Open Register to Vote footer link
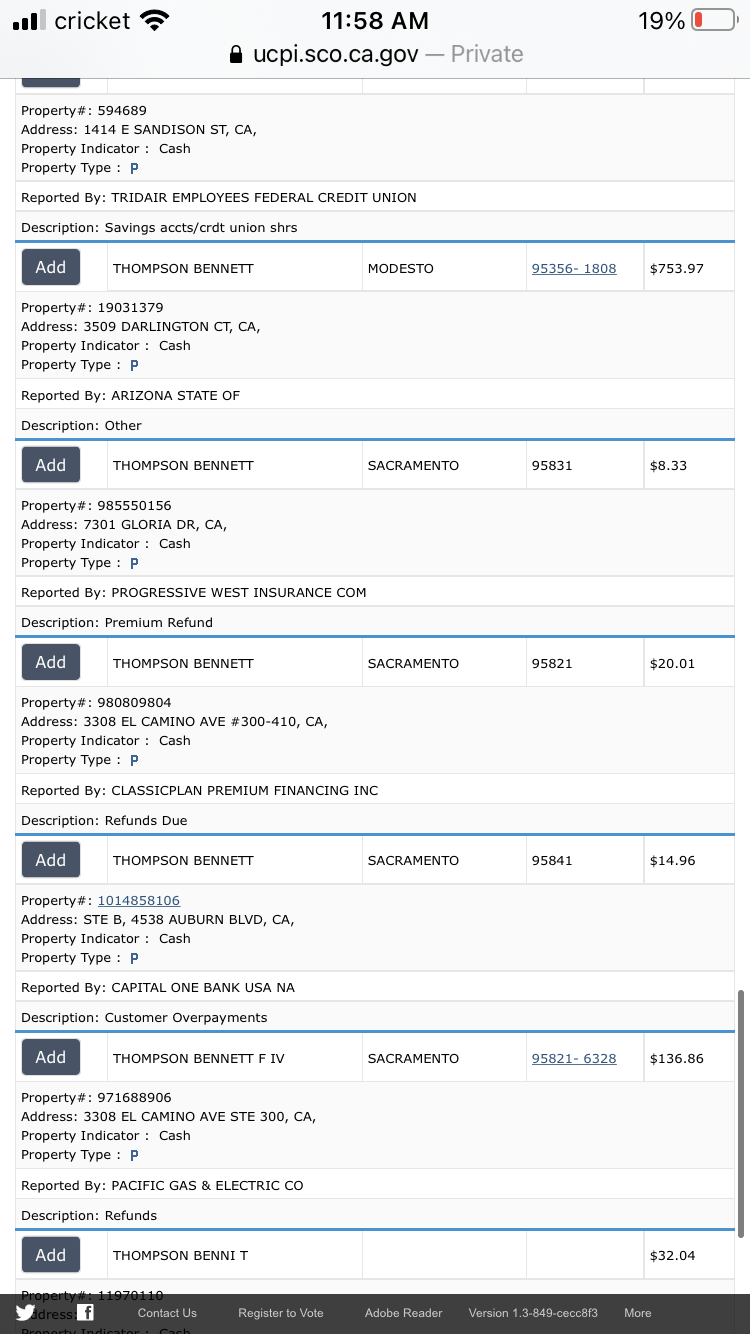 (x=281, y=1313)
